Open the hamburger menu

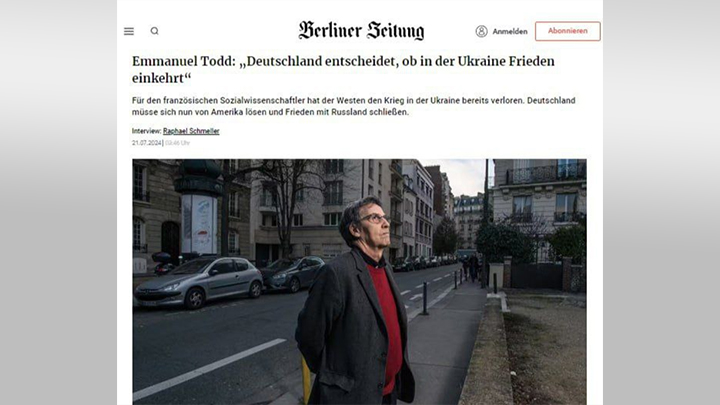[x=129, y=31]
